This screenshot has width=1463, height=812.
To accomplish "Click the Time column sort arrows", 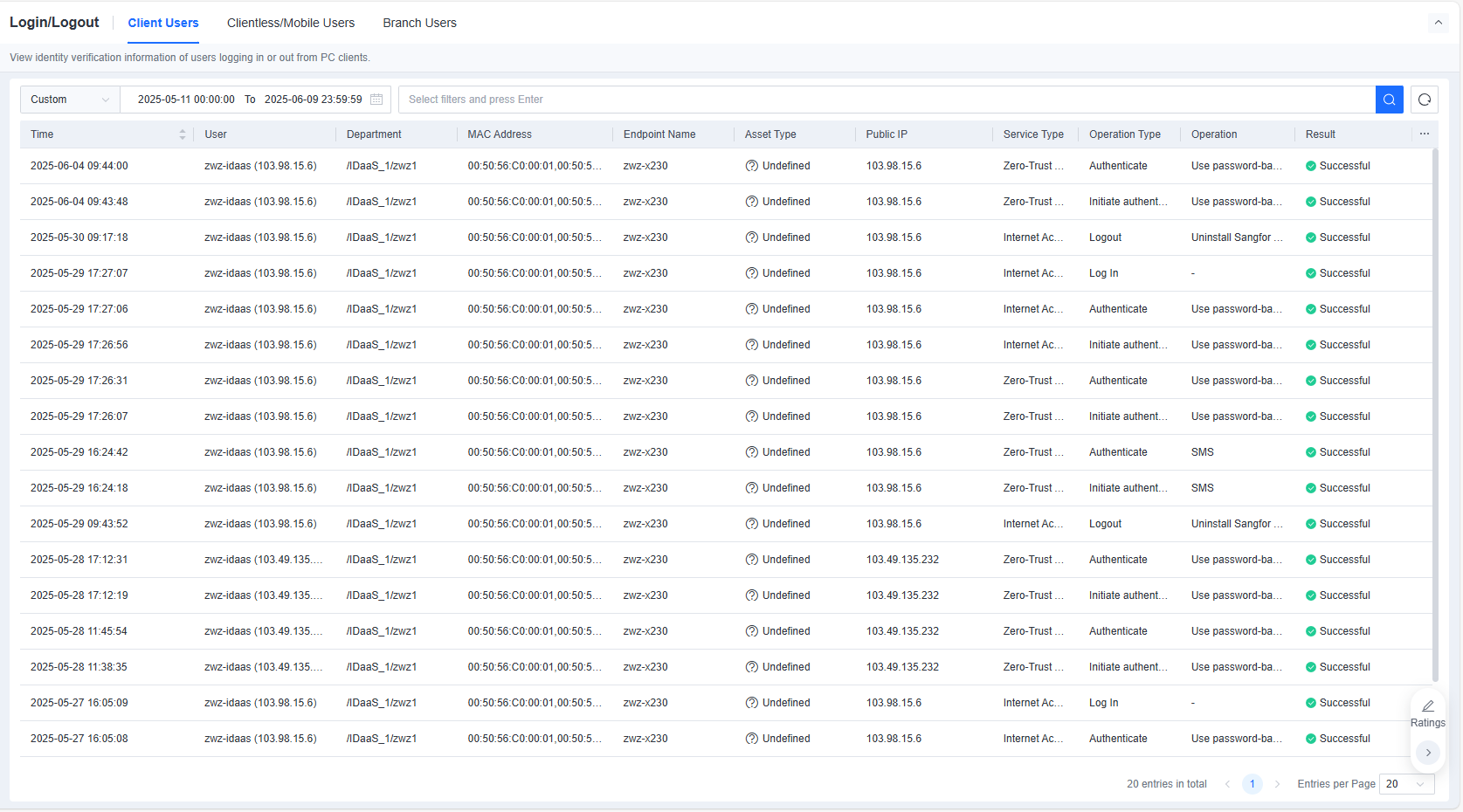I will click(183, 134).
